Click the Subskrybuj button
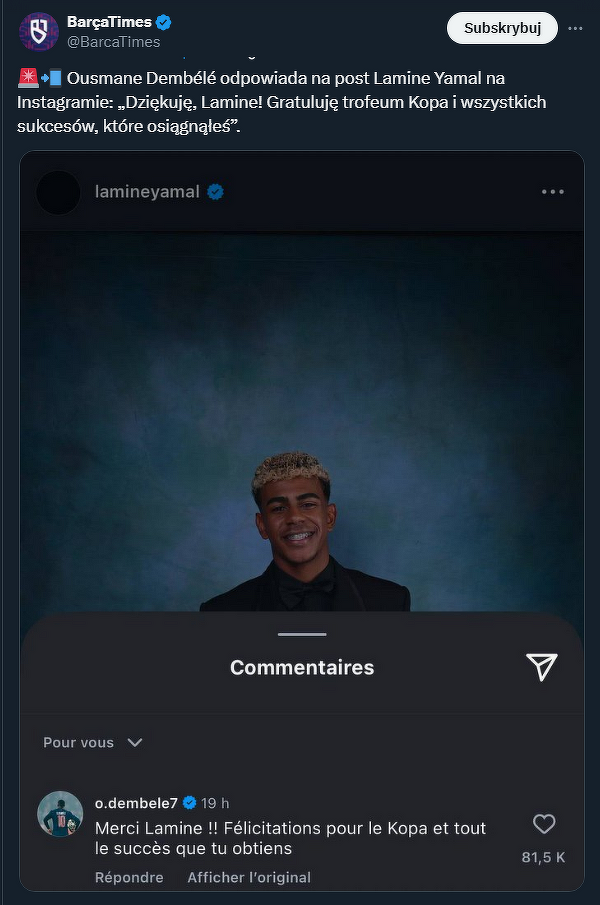The height and width of the screenshot is (905, 600). coord(502,28)
